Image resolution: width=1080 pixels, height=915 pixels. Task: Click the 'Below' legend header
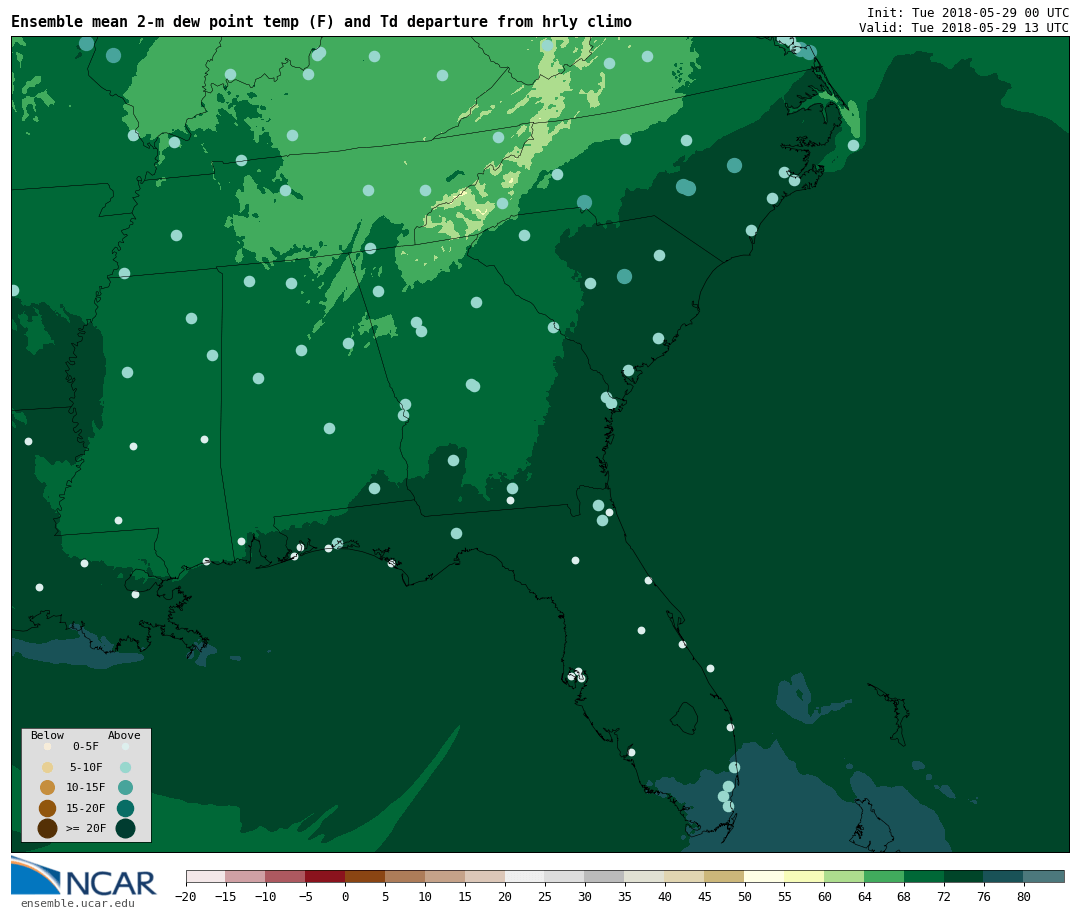(47, 735)
